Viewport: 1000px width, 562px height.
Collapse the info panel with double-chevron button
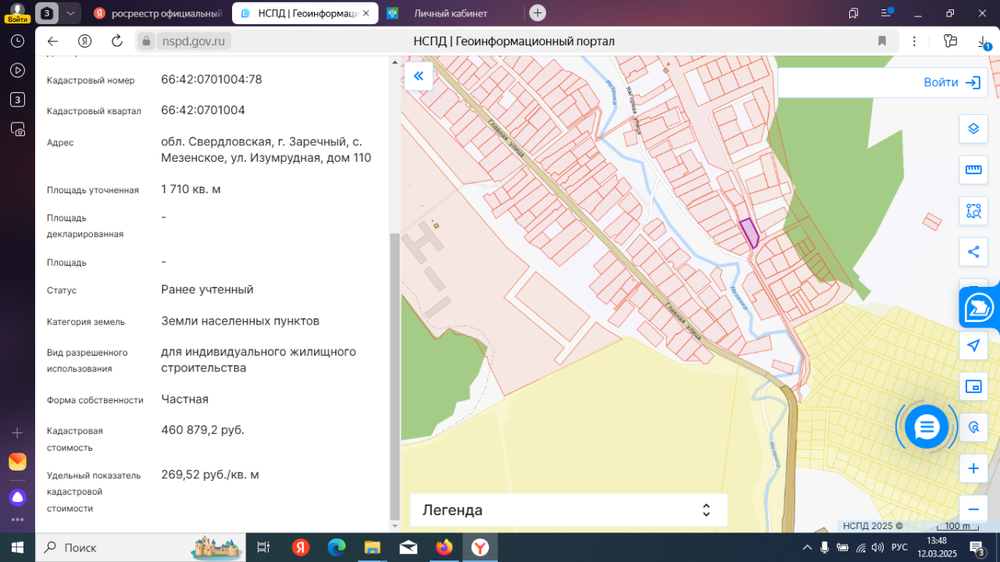(418, 77)
